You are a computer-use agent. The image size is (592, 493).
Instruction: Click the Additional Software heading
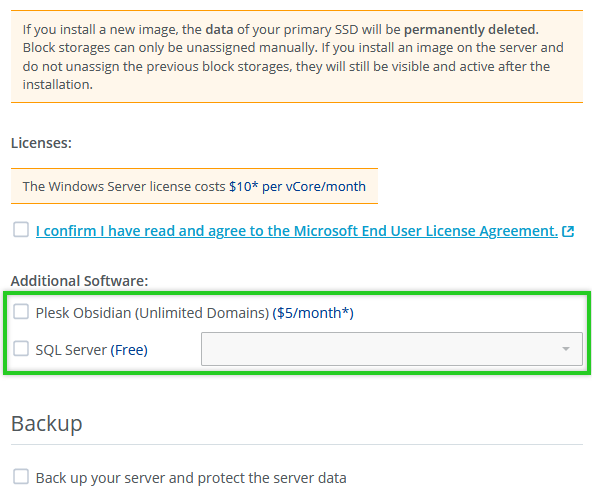[x=79, y=281]
